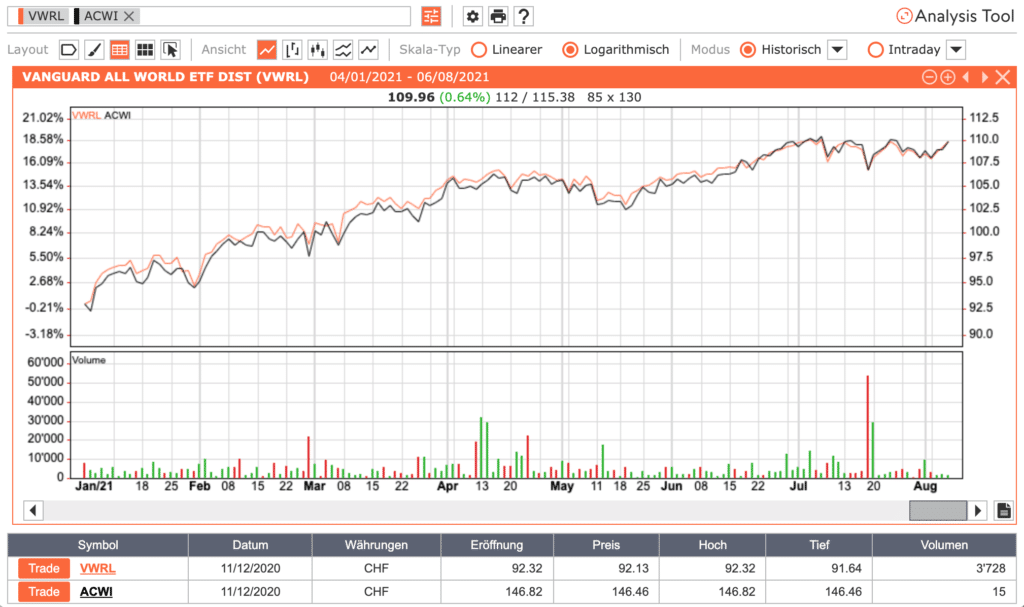The height and width of the screenshot is (607, 1024).
Task: Switch to the ACWI tab
Action: click(100, 16)
